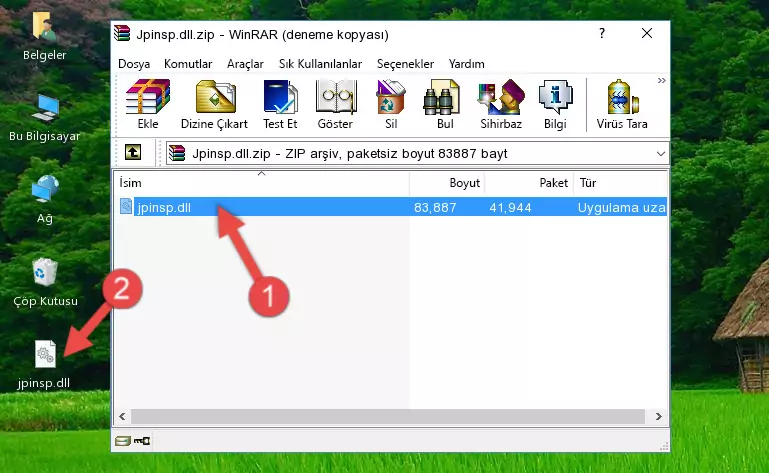Select the Ağ network desktop icon
The height and width of the screenshot is (473, 769).
(45, 199)
